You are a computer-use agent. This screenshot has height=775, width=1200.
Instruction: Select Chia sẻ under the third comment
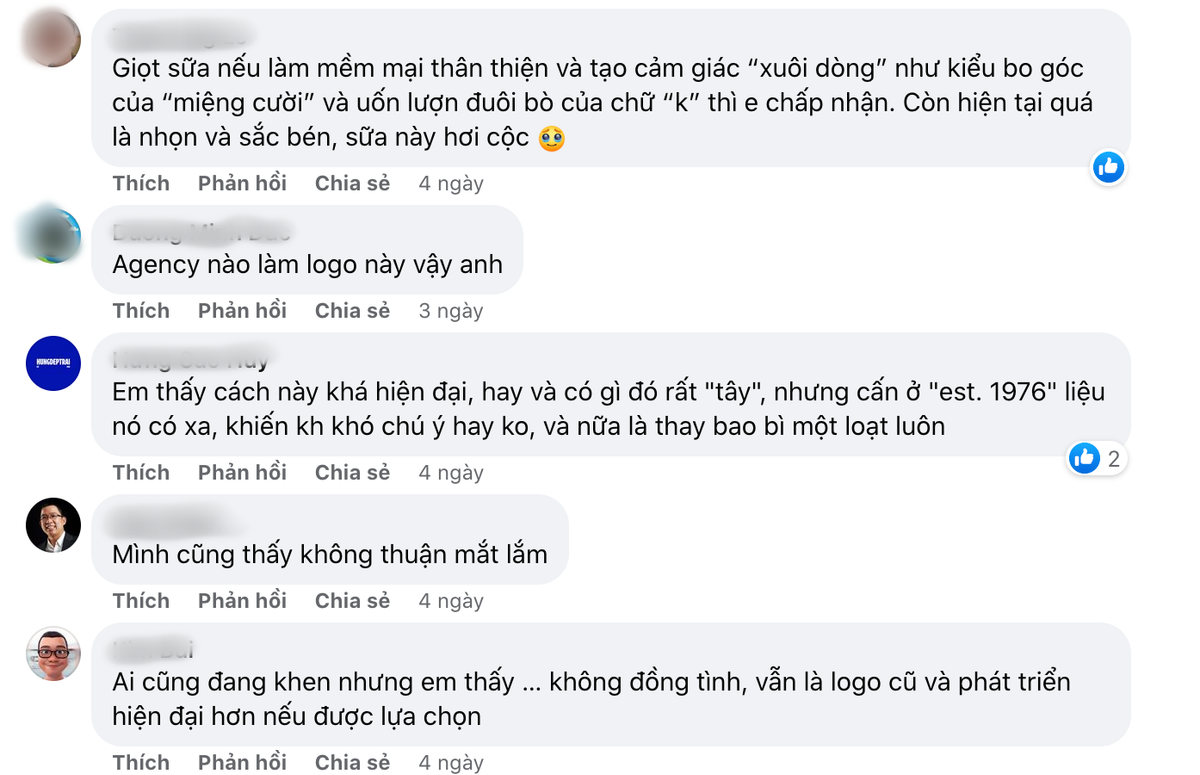[x=352, y=472]
